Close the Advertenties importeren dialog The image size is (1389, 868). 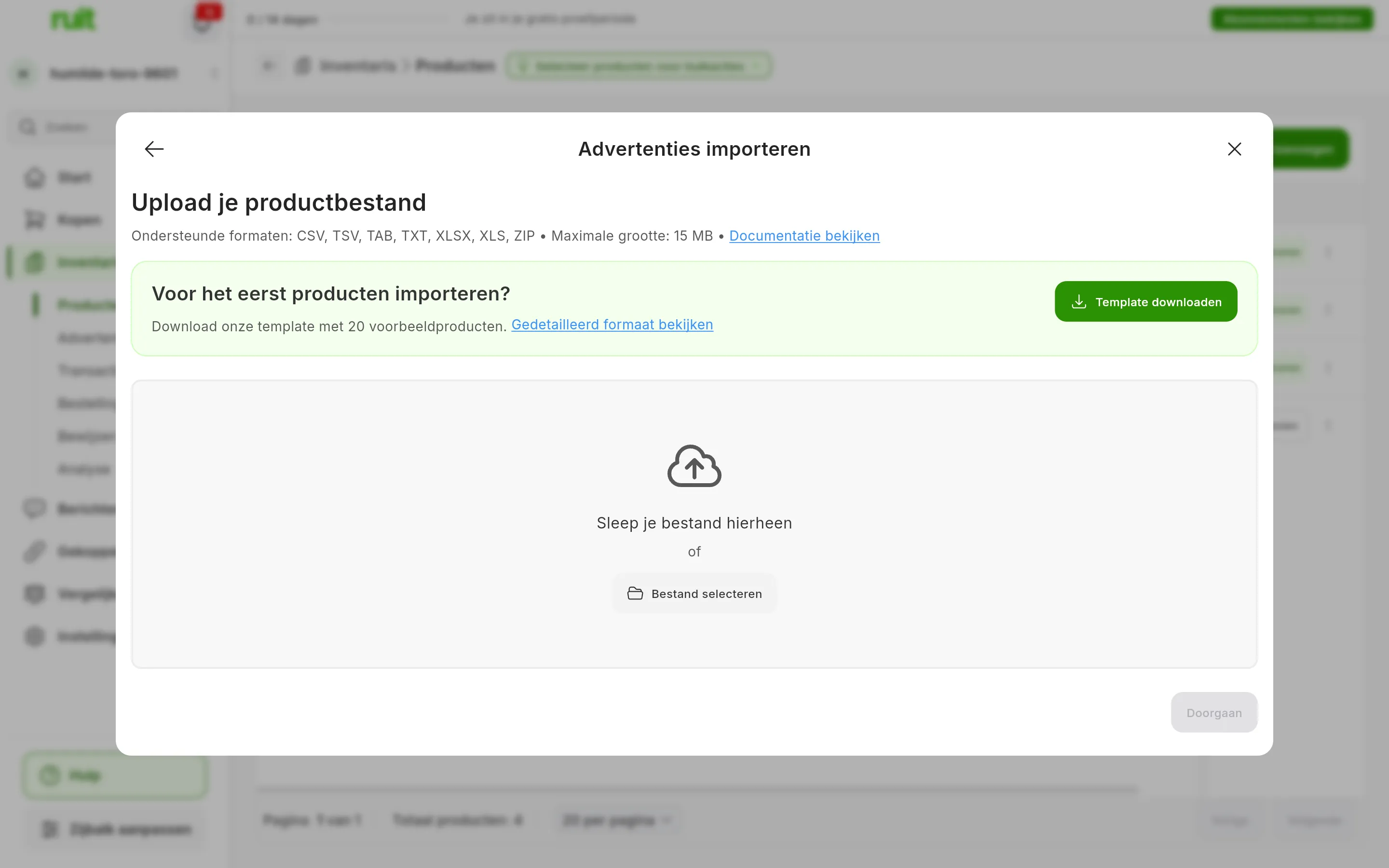click(1234, 149)
